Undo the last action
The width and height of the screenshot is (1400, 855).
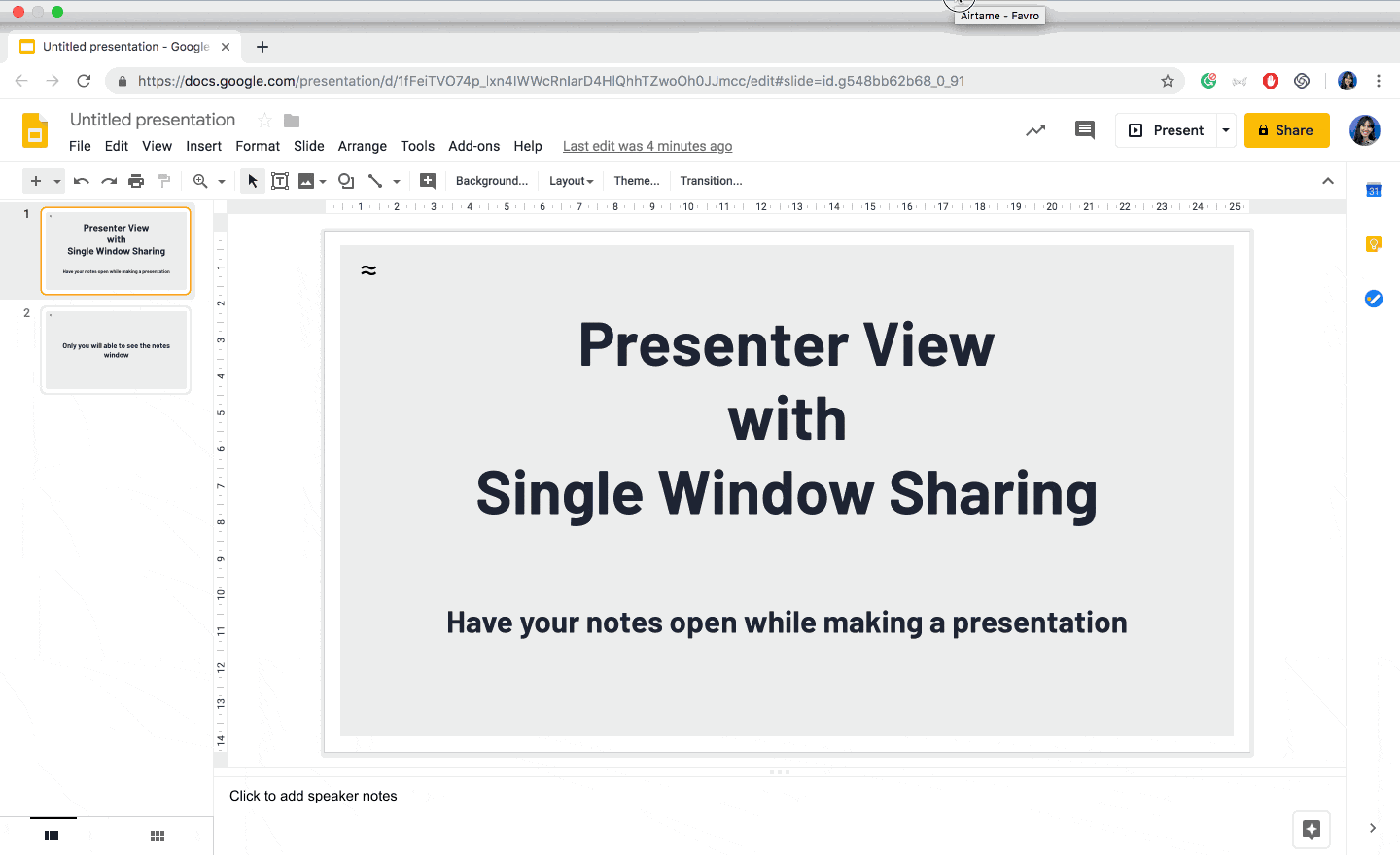pos(82,181)
